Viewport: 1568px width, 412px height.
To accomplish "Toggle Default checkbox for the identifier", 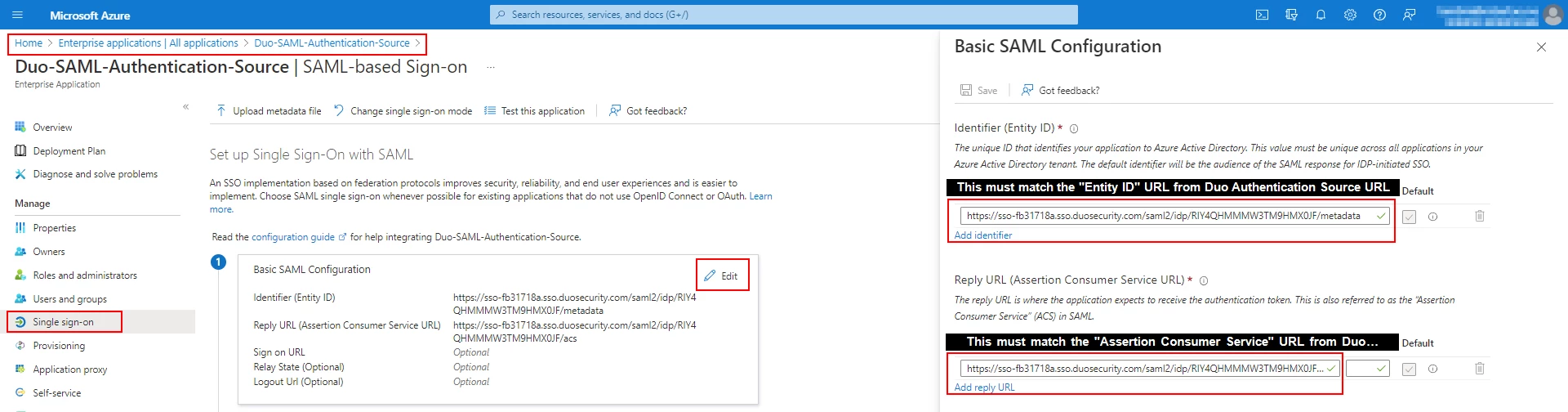I will coord(1409,217).
